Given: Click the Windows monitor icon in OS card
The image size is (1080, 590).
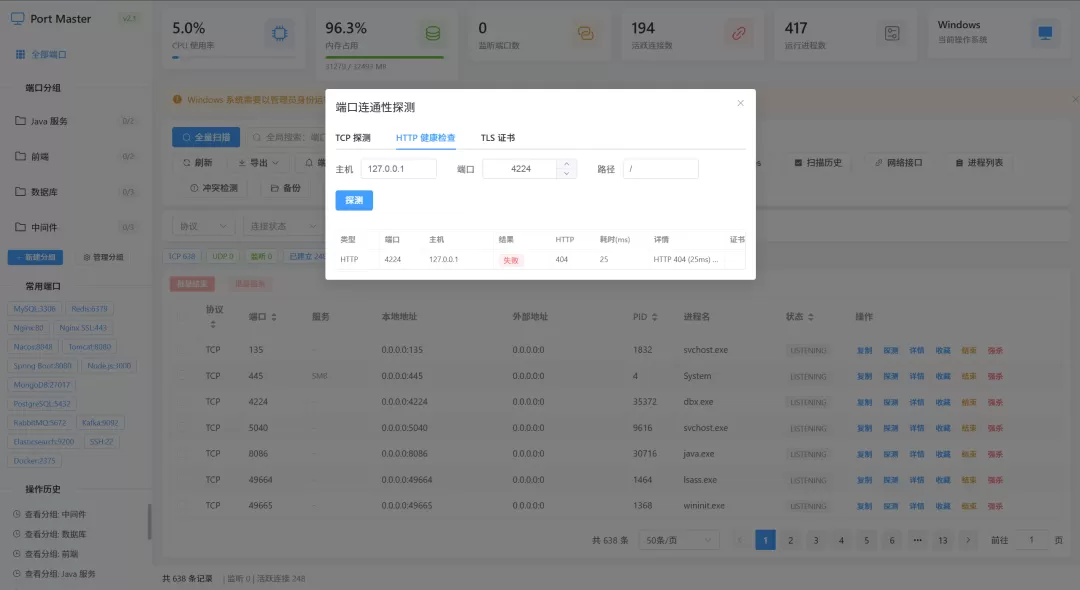Looking at the screenshot, I should click(1045, 33).
